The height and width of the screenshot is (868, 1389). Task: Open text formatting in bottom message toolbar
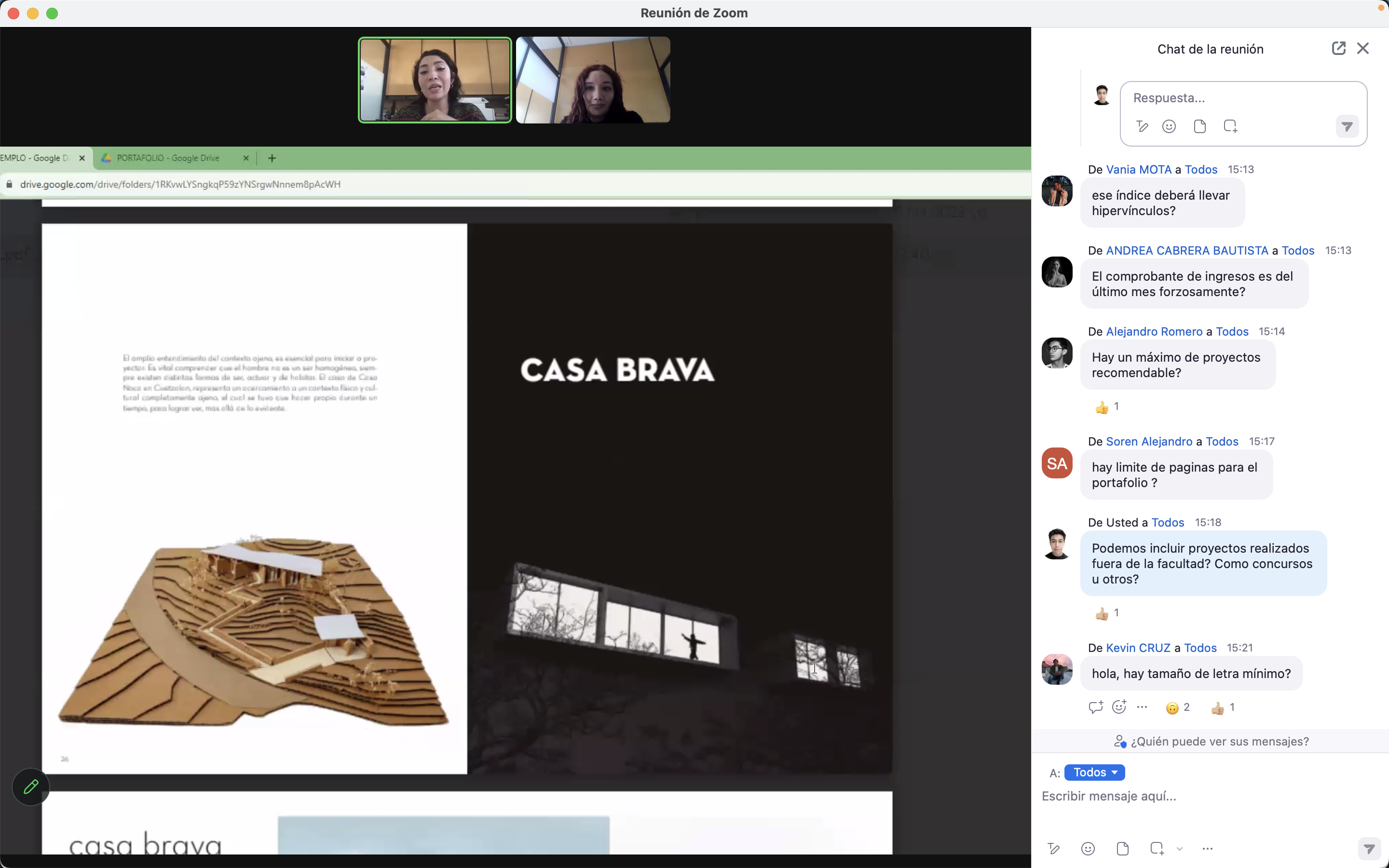tap(1053, 849)
